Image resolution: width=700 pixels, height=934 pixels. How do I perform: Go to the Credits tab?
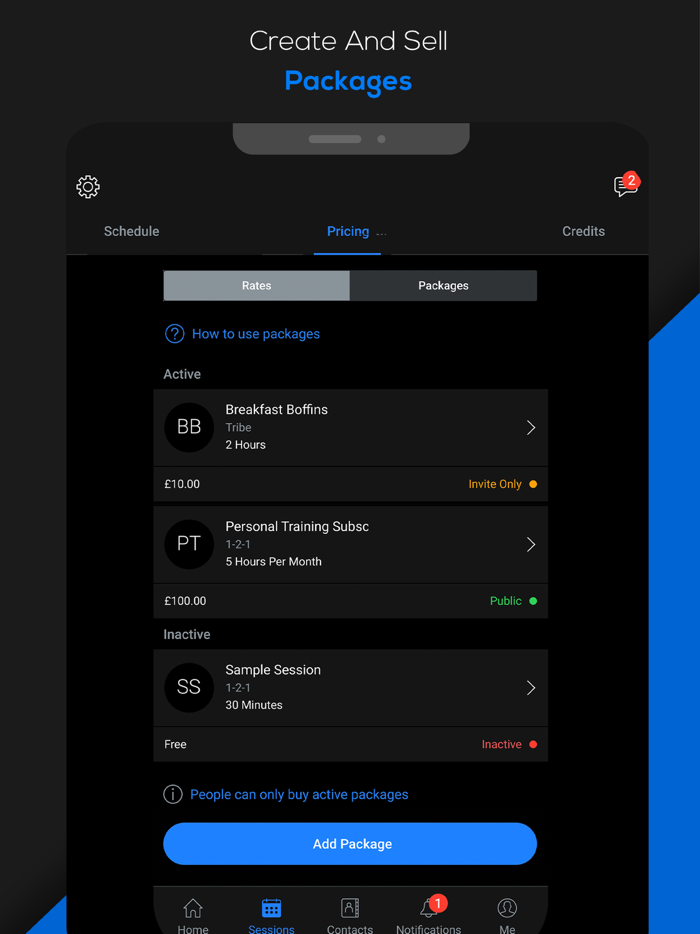pyautogui.click(x=583, y=231)
